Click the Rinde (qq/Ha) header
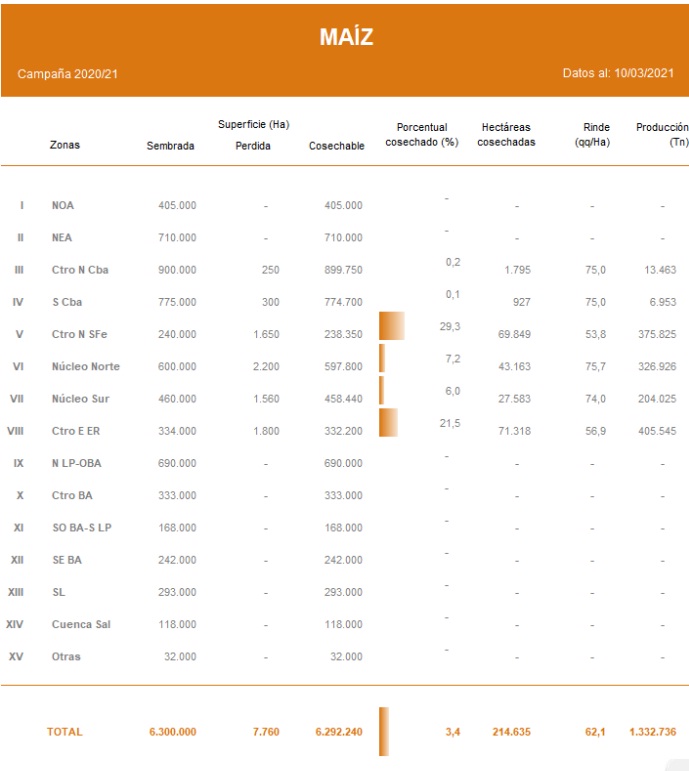This screenshot has width=689, height=771. point(593,135)
